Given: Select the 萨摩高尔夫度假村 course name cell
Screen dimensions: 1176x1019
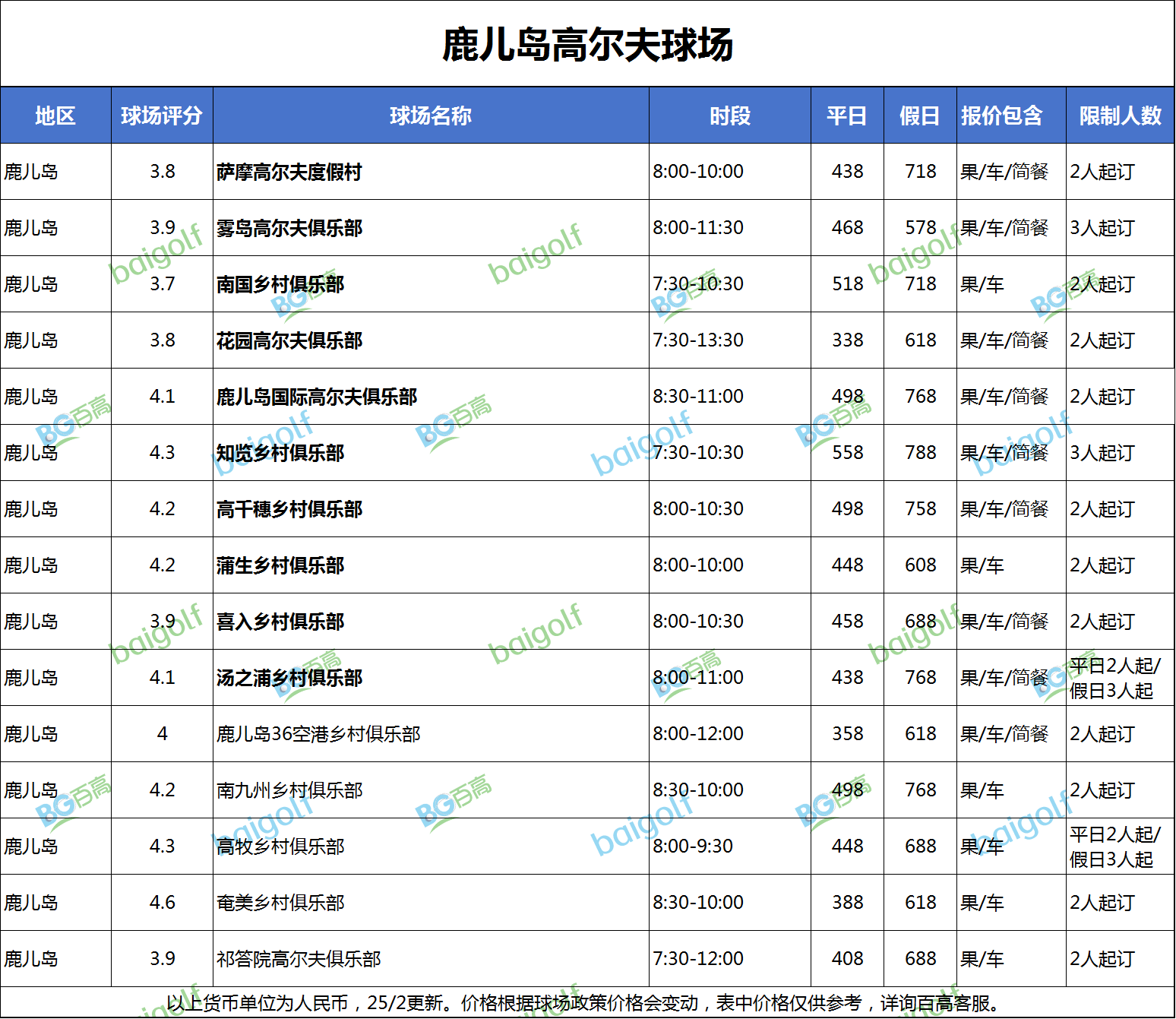Looking at the screenshot, I should [x=289, y=172].
